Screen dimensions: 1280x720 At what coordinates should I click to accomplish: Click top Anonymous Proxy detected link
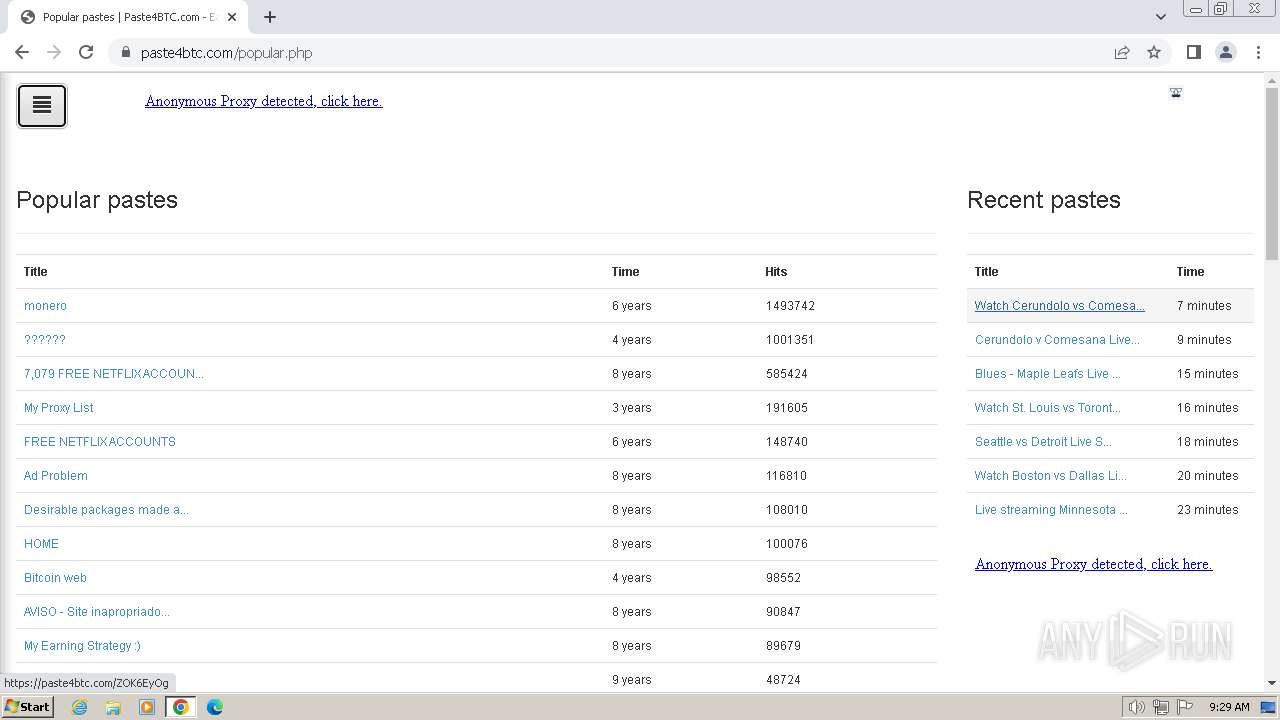tap(264, 101)
